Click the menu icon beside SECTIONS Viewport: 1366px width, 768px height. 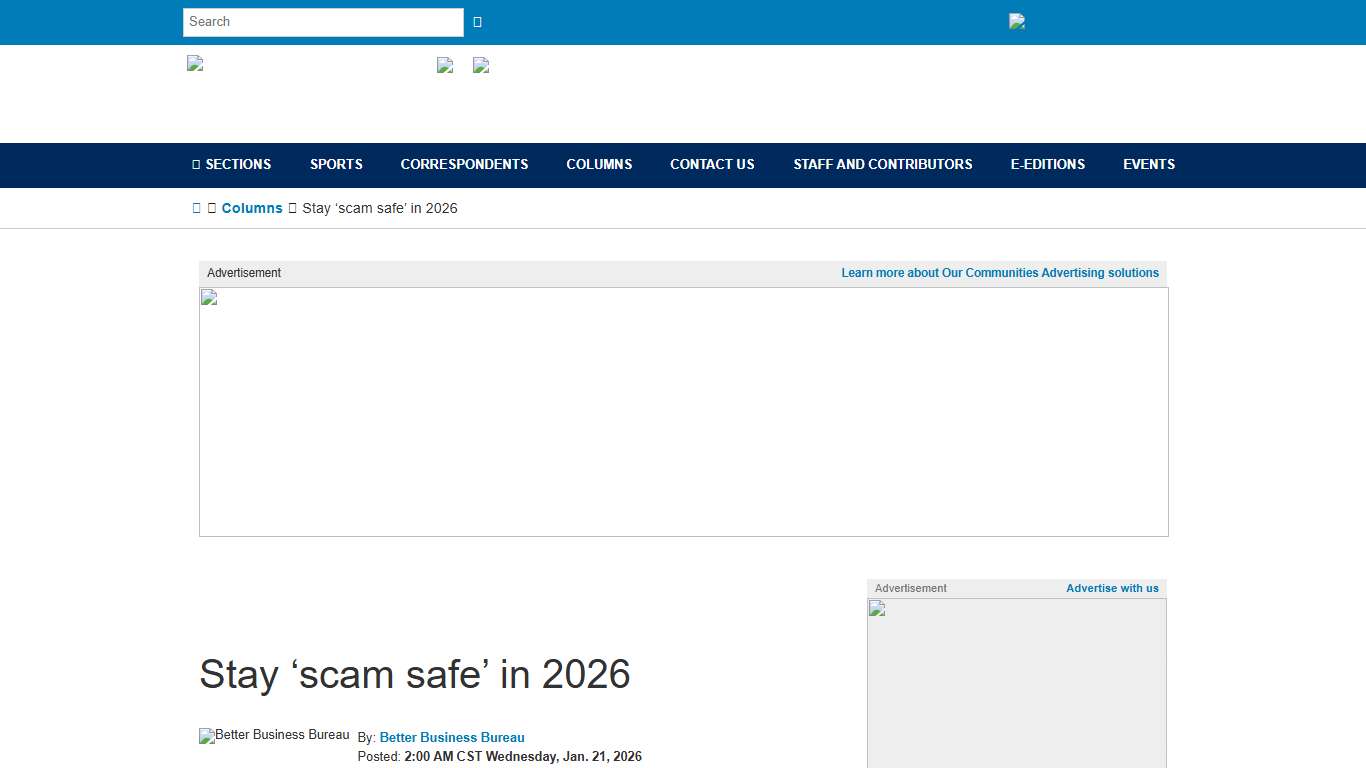coord(194,164)
